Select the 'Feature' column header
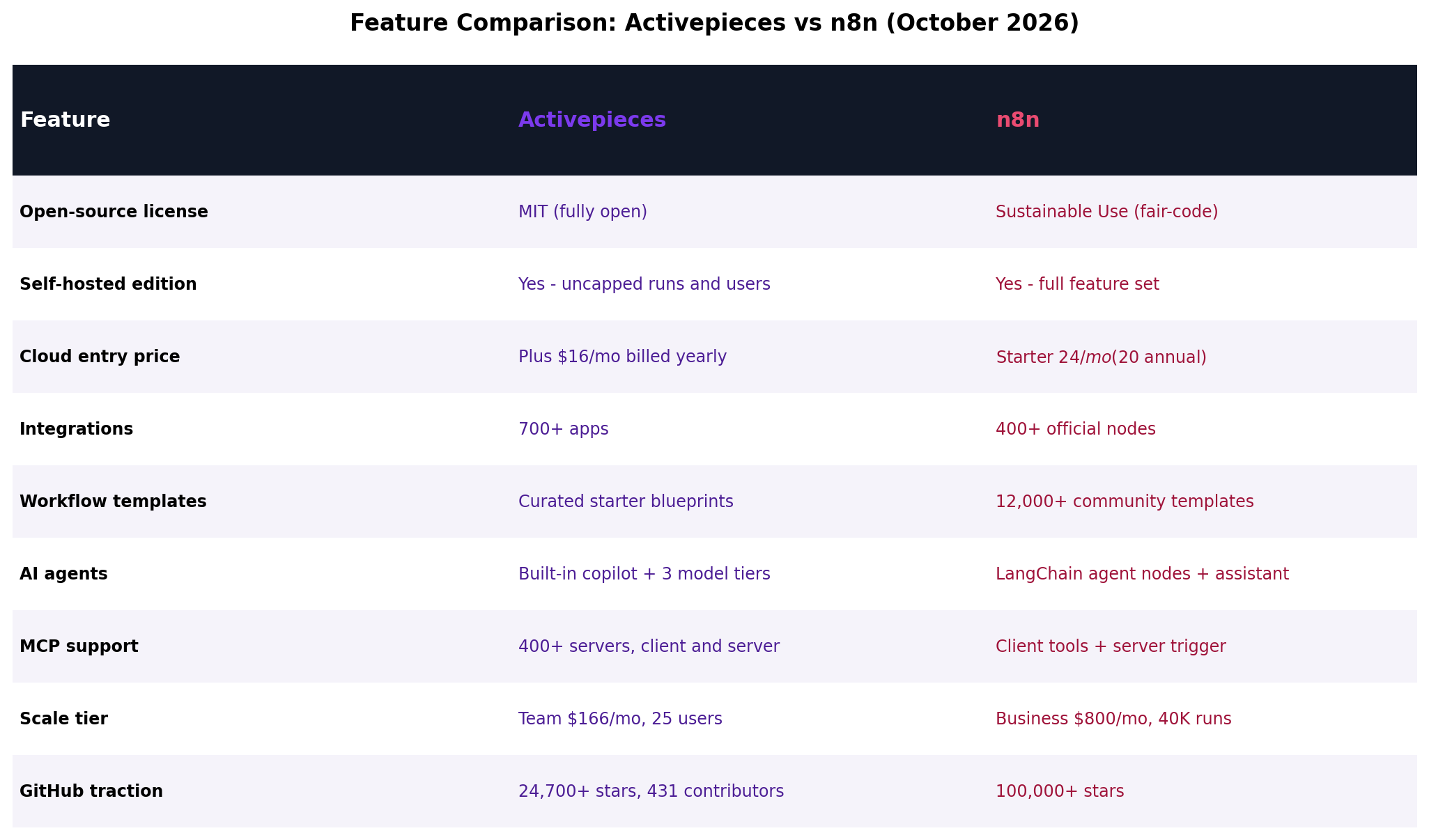The image size is (1429, 840). click(65, 120)
